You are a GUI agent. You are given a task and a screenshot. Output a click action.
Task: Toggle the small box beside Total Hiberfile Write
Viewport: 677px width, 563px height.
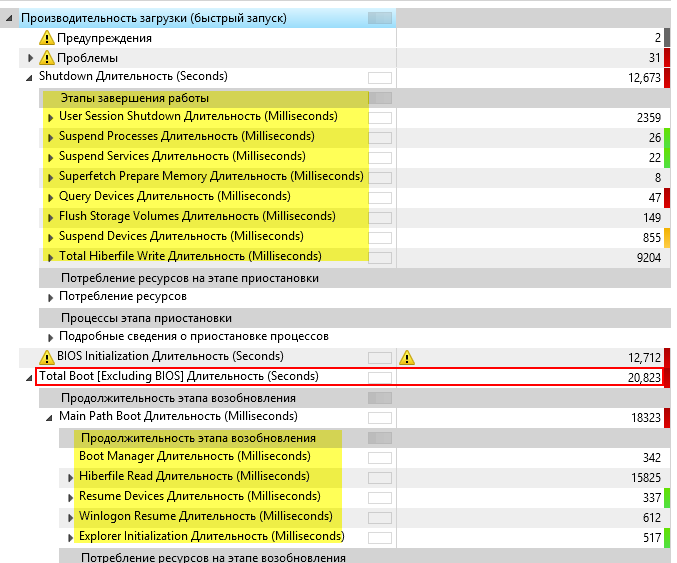pos(380,257)
